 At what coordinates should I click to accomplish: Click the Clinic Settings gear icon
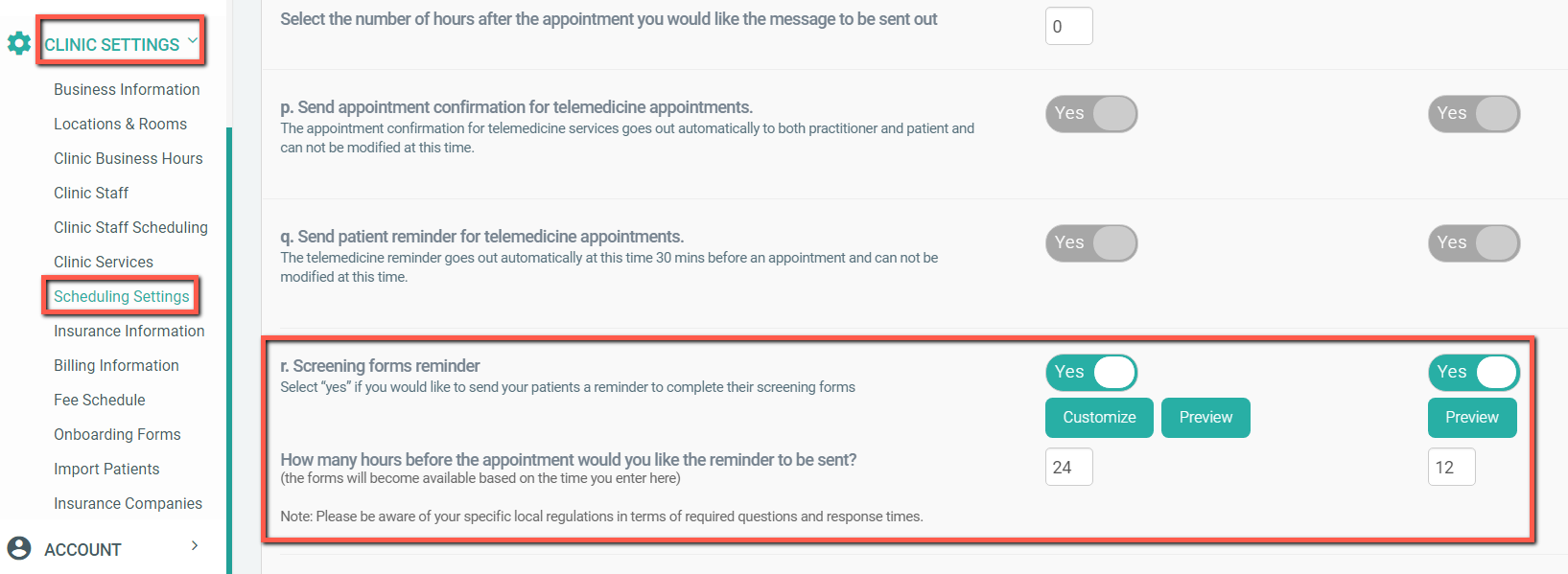[x=19, y=43]
